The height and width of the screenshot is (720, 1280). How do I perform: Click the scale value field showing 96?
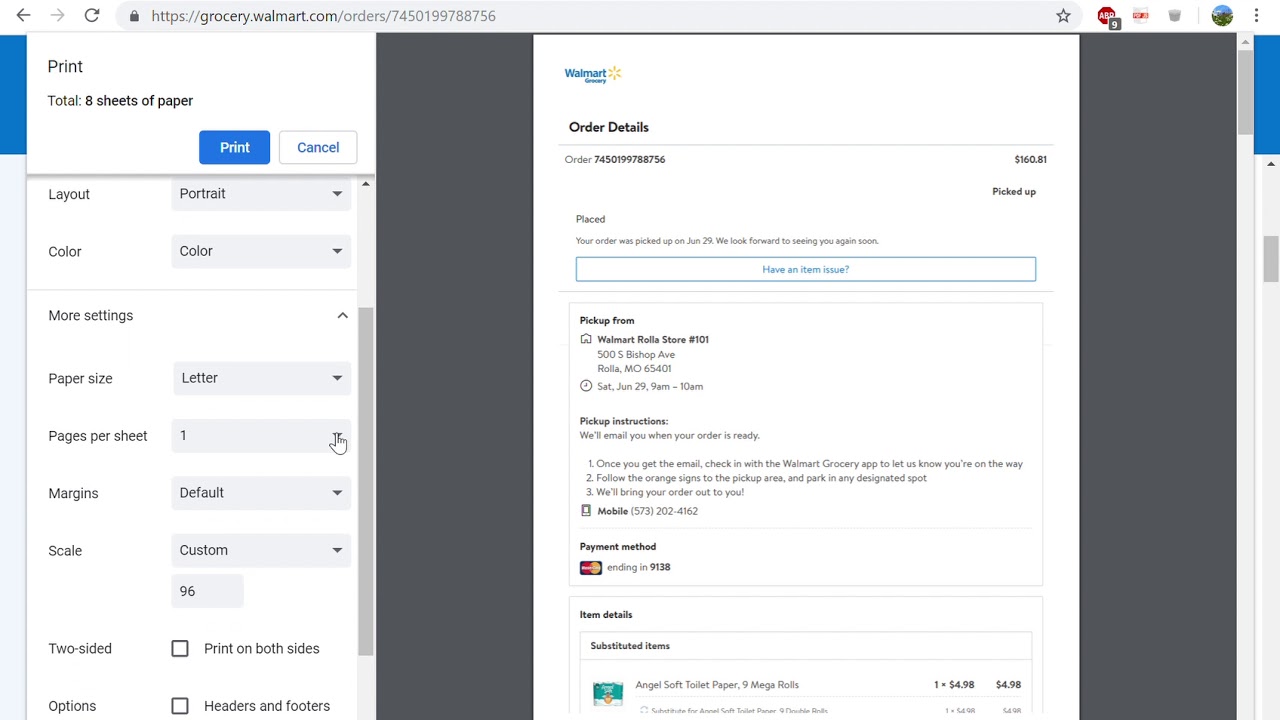[x=207, y=591]
